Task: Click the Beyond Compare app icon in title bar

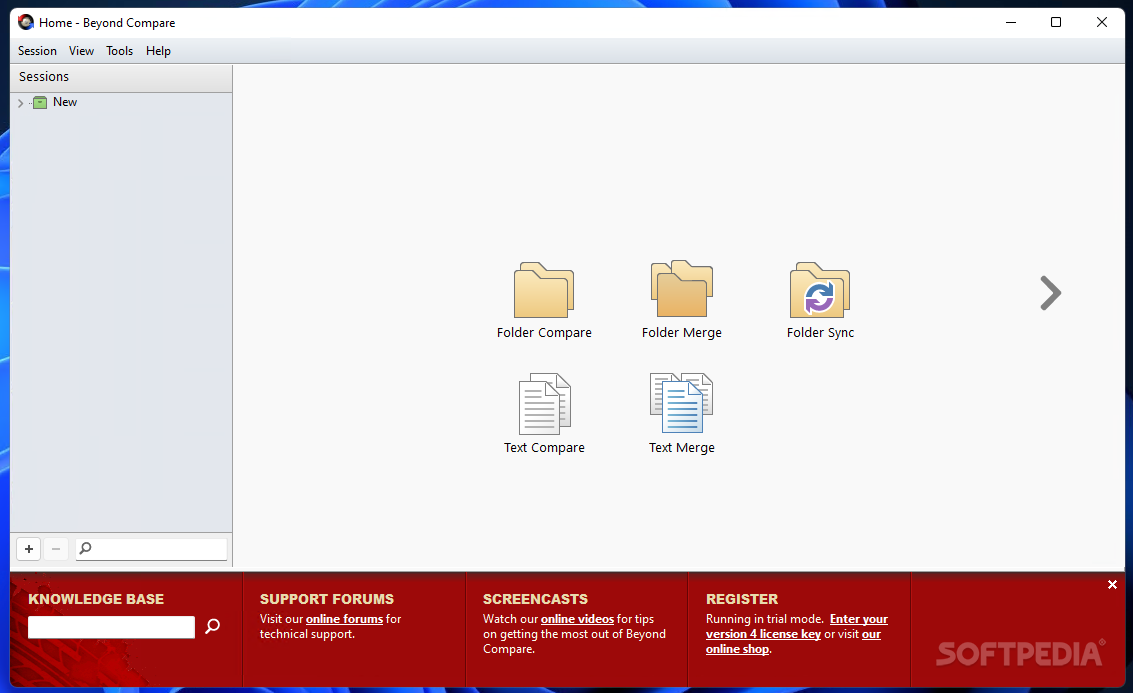Action: (26, 22)
